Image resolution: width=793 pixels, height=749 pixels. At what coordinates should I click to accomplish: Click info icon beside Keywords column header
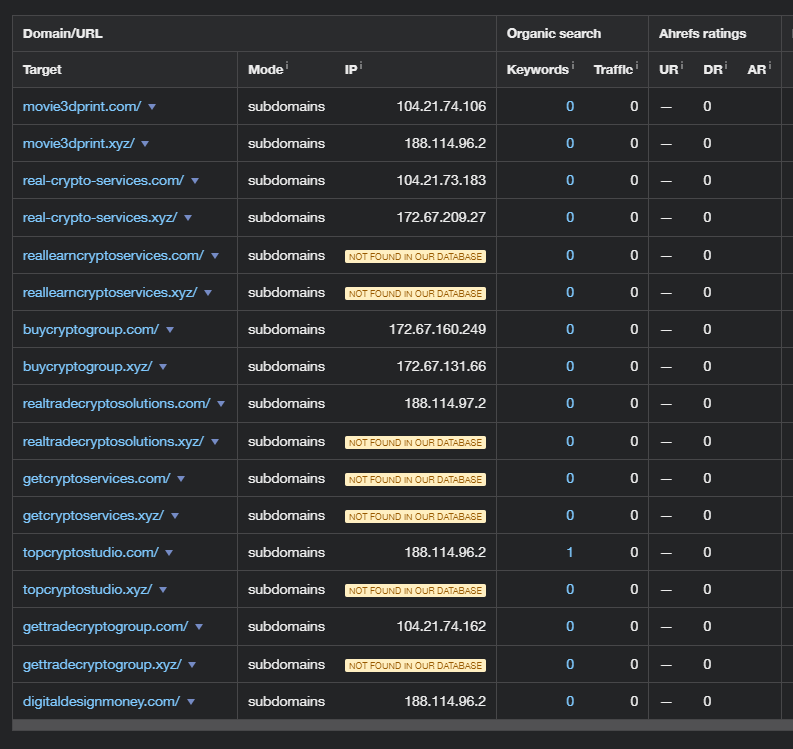(x=573, y=66)
